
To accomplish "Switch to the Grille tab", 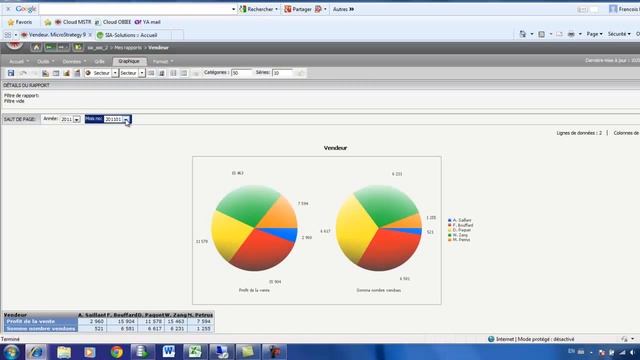I will pos(99,62).
